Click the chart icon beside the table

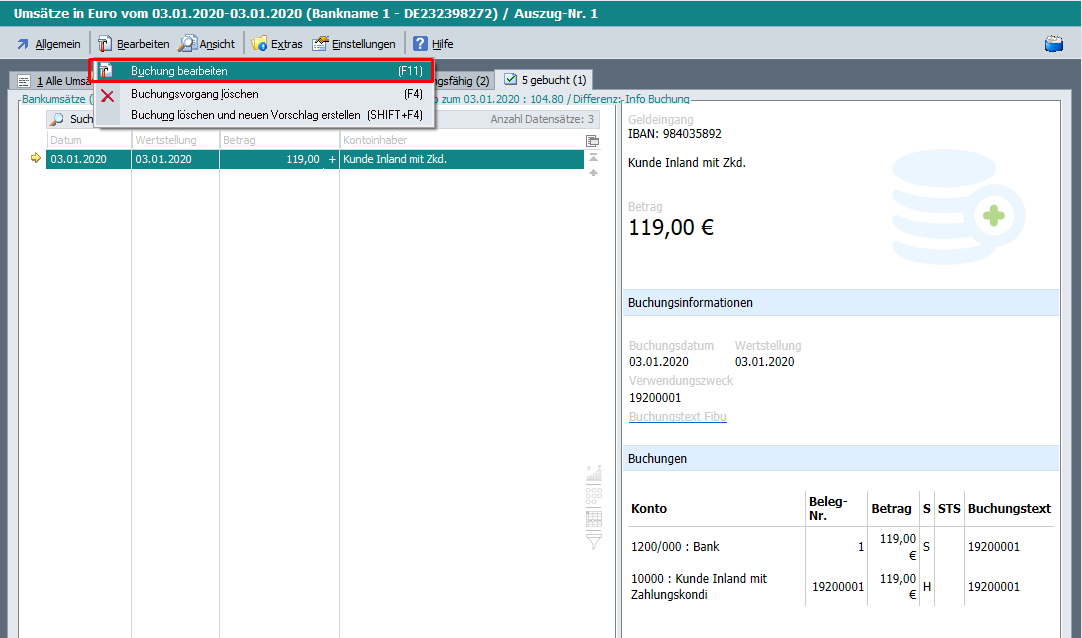tap(593, 472)
